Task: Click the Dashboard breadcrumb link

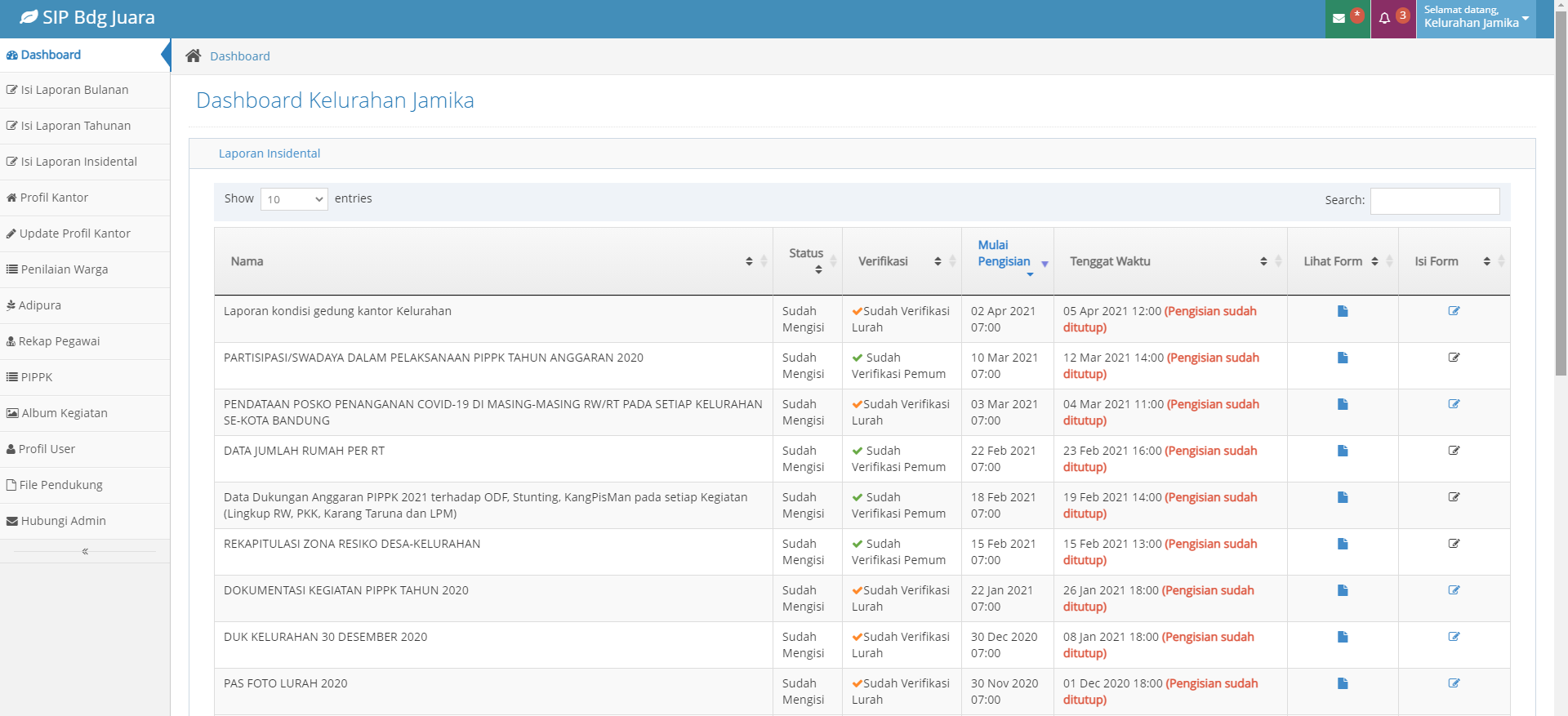Action: tap(240, 56)
